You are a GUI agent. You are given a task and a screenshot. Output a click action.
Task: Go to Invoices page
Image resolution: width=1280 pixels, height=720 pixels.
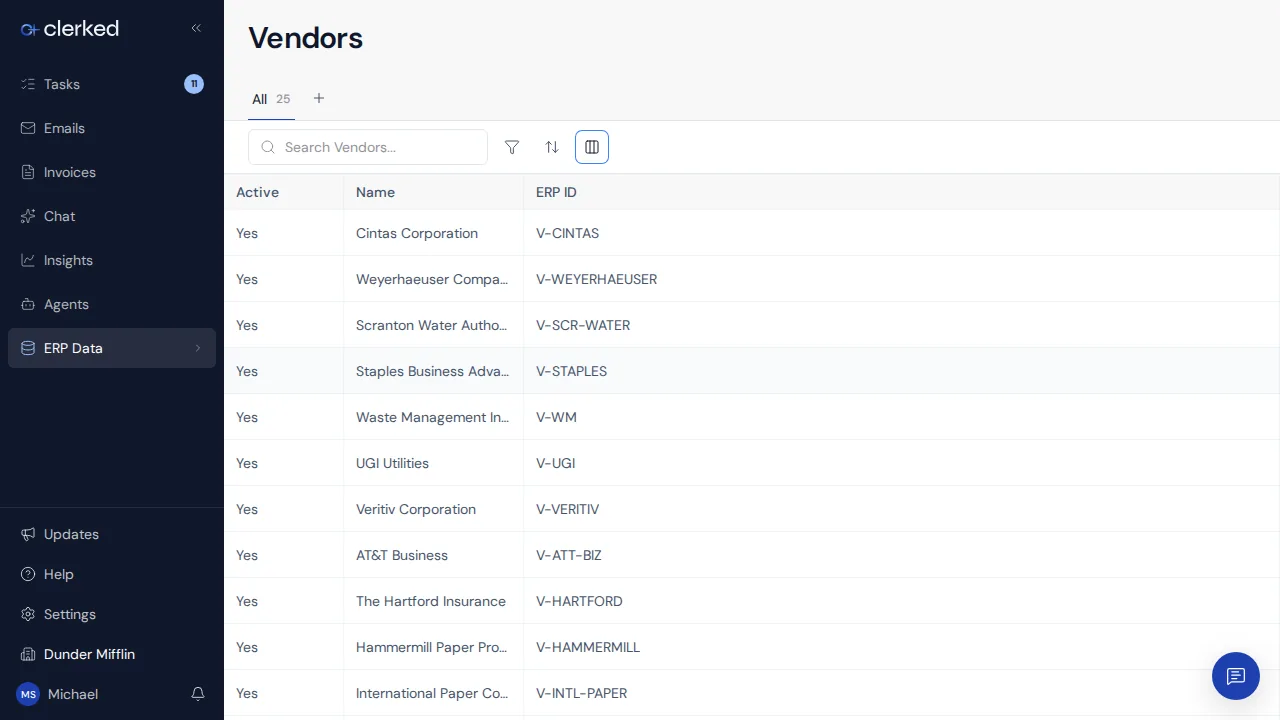pyautogui.click(x=112, y=172)
